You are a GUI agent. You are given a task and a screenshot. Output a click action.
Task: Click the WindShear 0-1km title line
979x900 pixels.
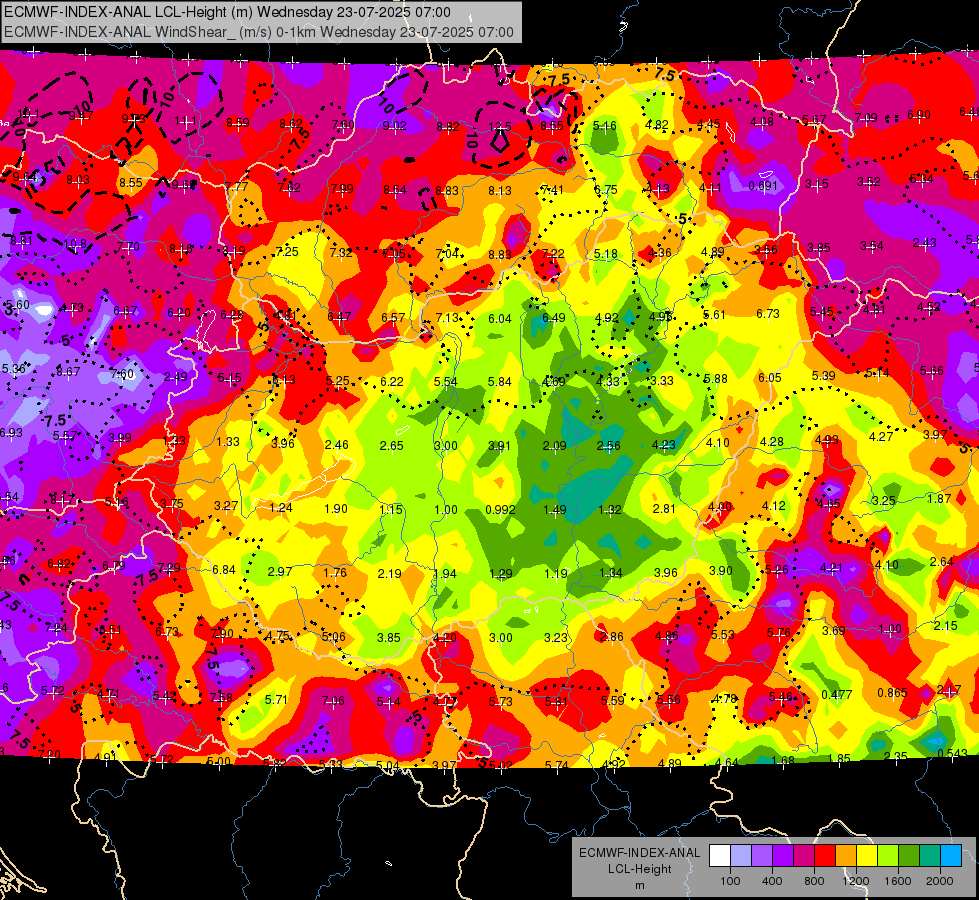click(258, 32)
